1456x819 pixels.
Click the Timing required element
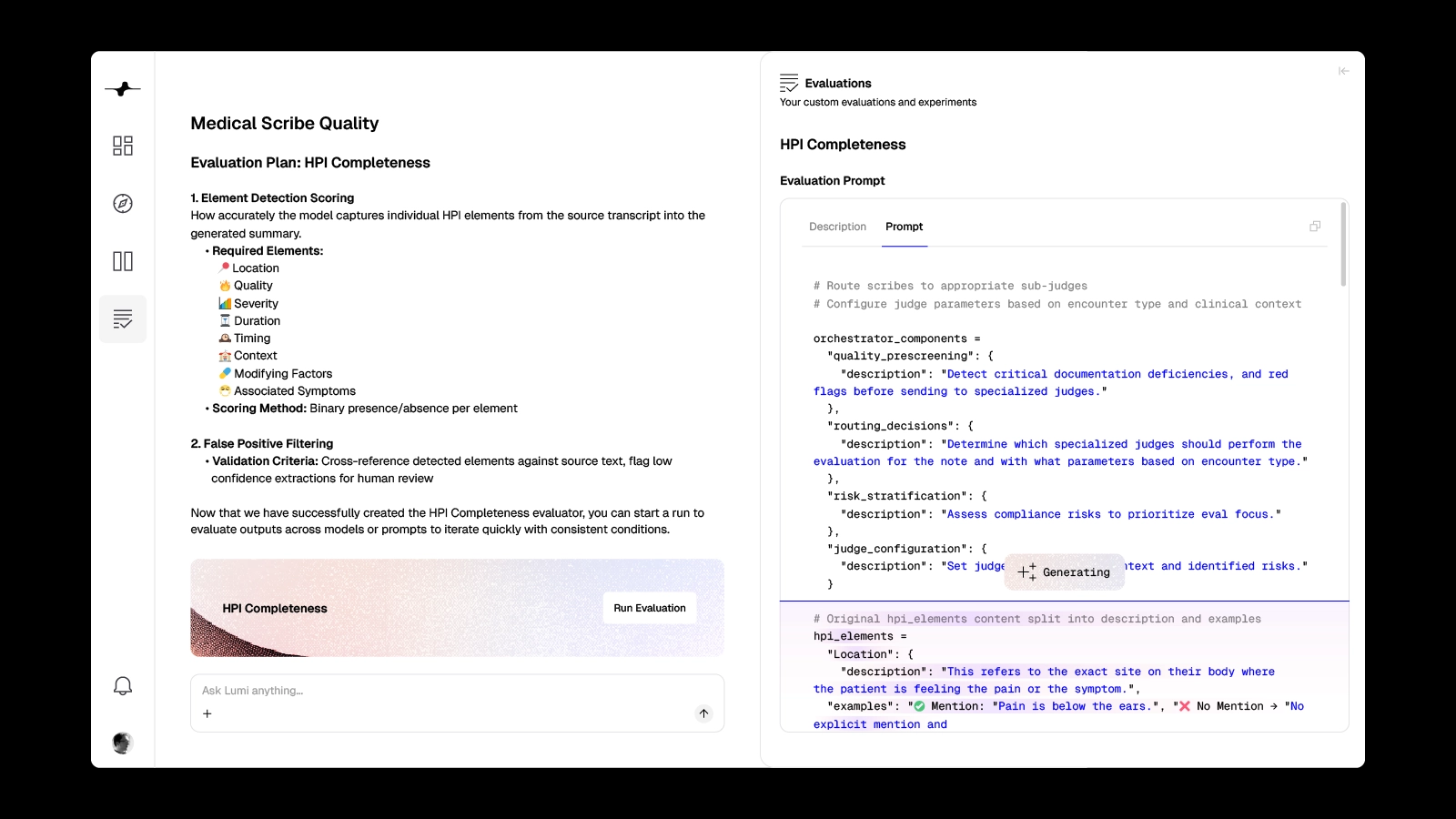[x=245, y=339]
